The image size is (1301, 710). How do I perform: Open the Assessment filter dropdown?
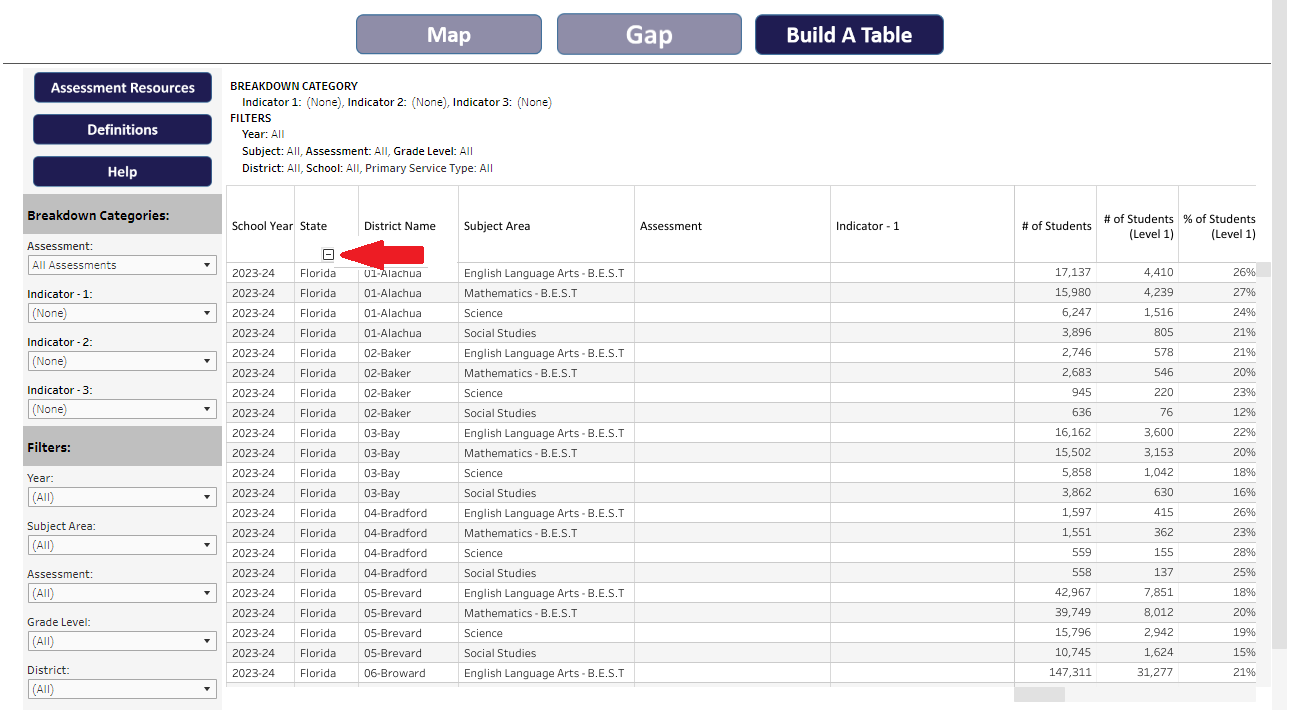[122, 593]
